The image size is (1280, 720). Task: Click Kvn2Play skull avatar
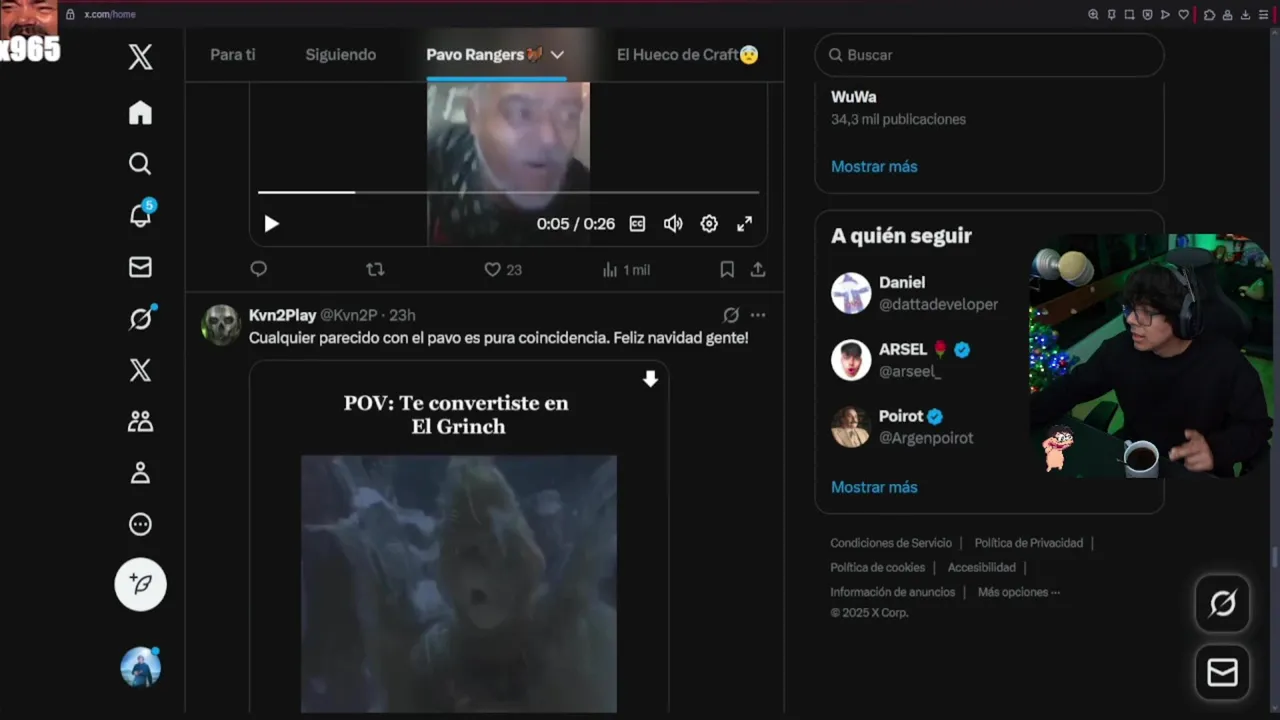(x=221, y=325)
